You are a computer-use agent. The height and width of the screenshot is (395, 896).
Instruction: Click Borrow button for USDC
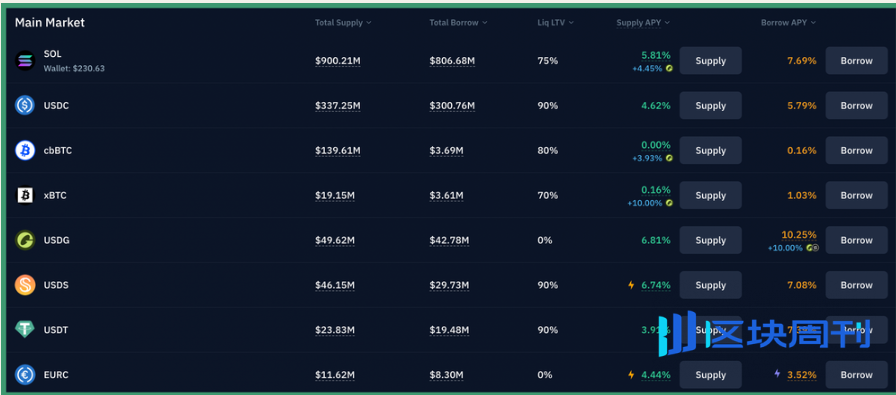tap(856, 106)
